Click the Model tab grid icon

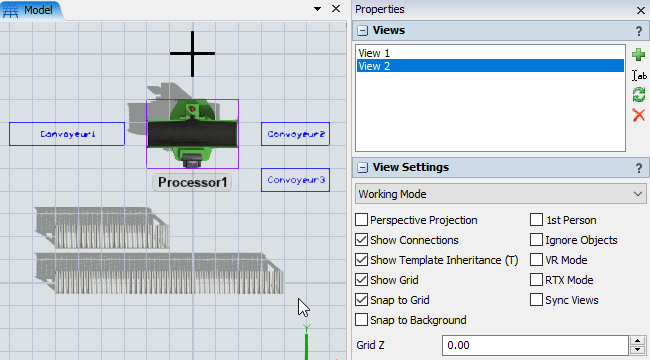tap(10, 10)
